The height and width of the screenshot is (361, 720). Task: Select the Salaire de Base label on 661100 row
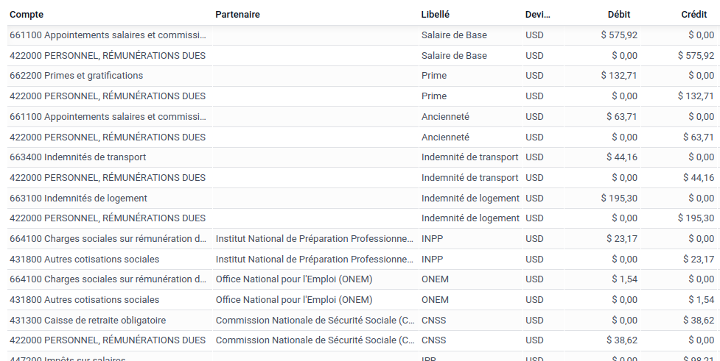click(x=454, y=35)
